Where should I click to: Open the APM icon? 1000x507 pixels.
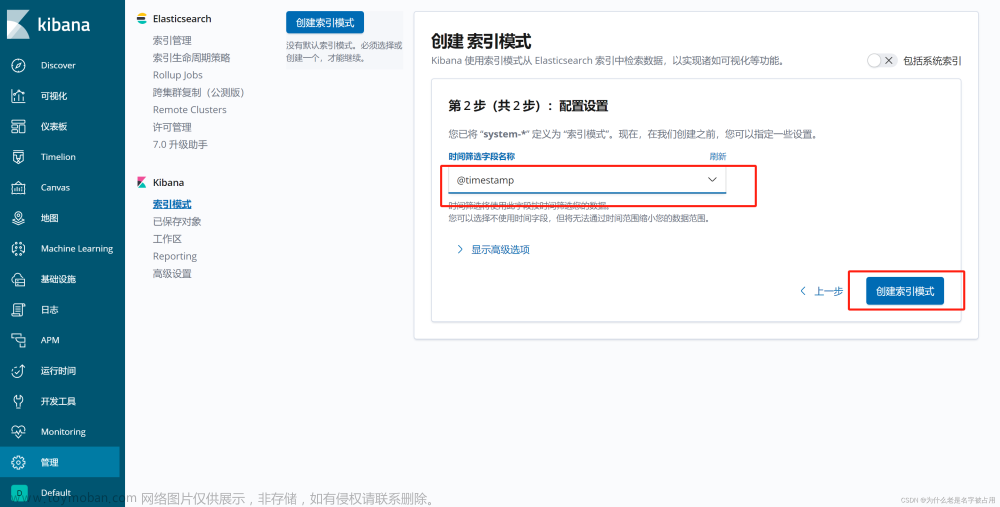(18, 340)
